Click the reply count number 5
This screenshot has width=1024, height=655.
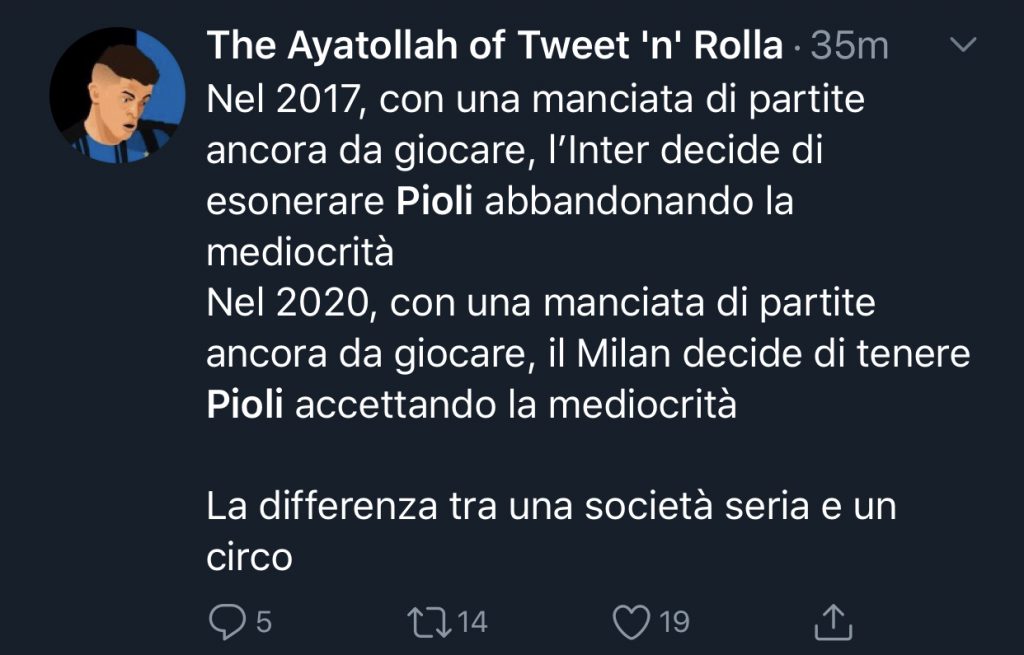pyautogui.click(x=264, y=622)
